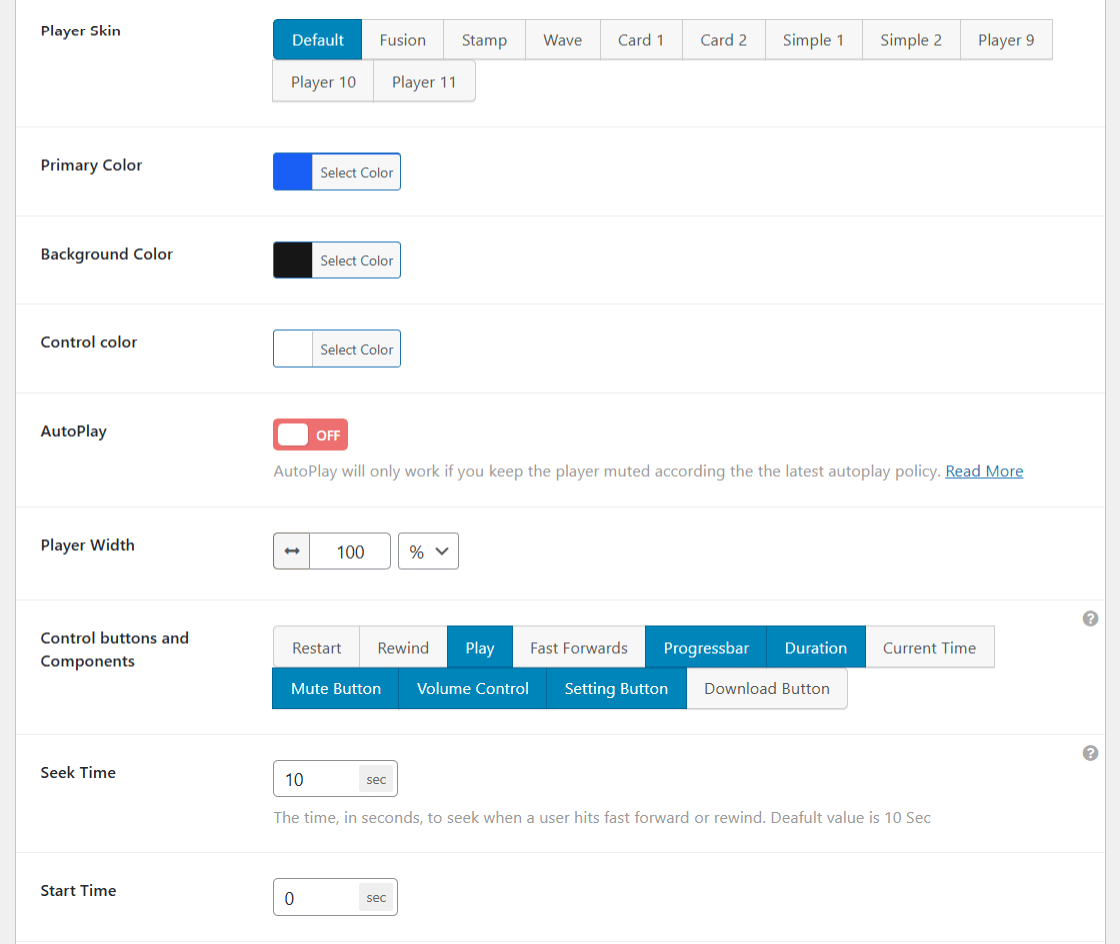Click Select Color for Background Color
The height and width of the screenshot is (944, 1120).
(357, 260)
